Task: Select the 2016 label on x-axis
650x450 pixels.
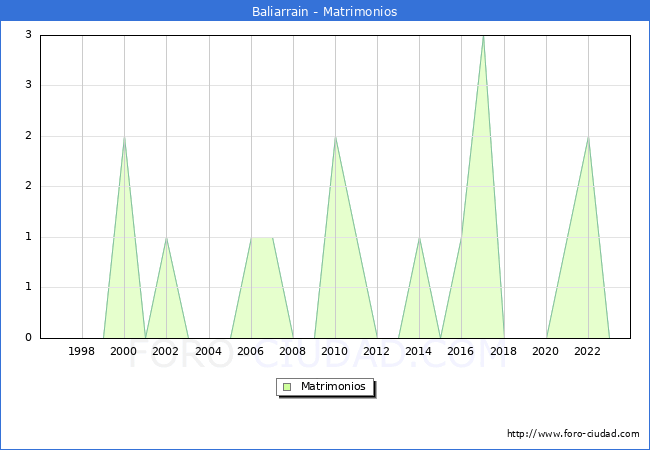Action: (x=461, y=351)
